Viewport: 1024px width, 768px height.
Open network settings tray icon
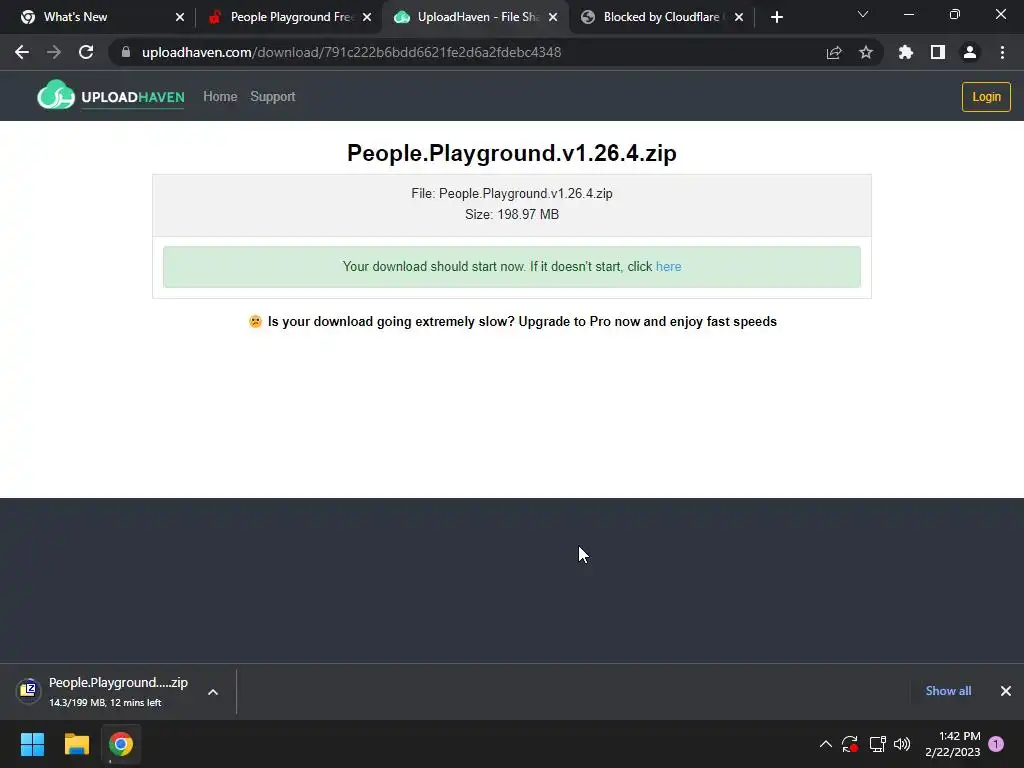(877, 744)
